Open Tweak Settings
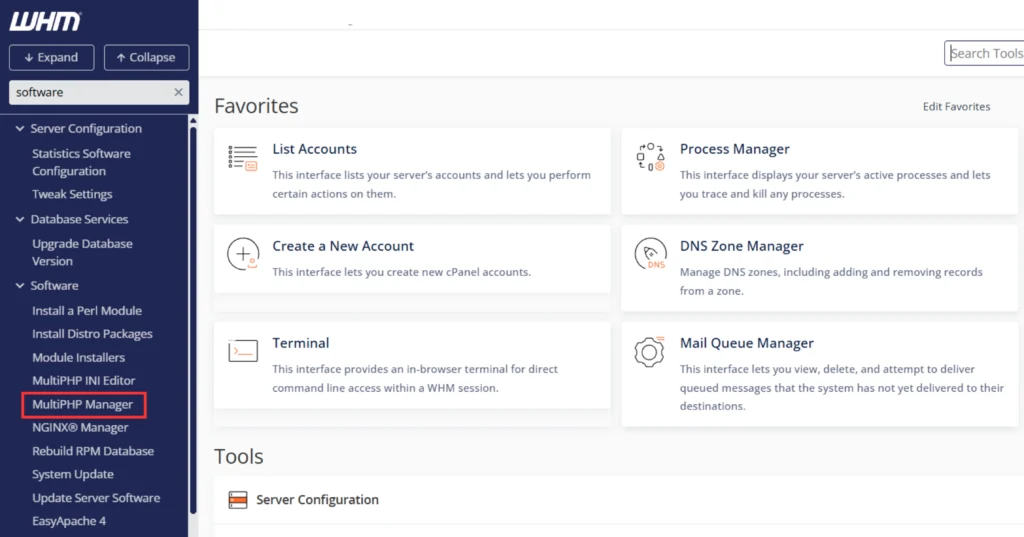1024x537 pixels. coord(72,194)
